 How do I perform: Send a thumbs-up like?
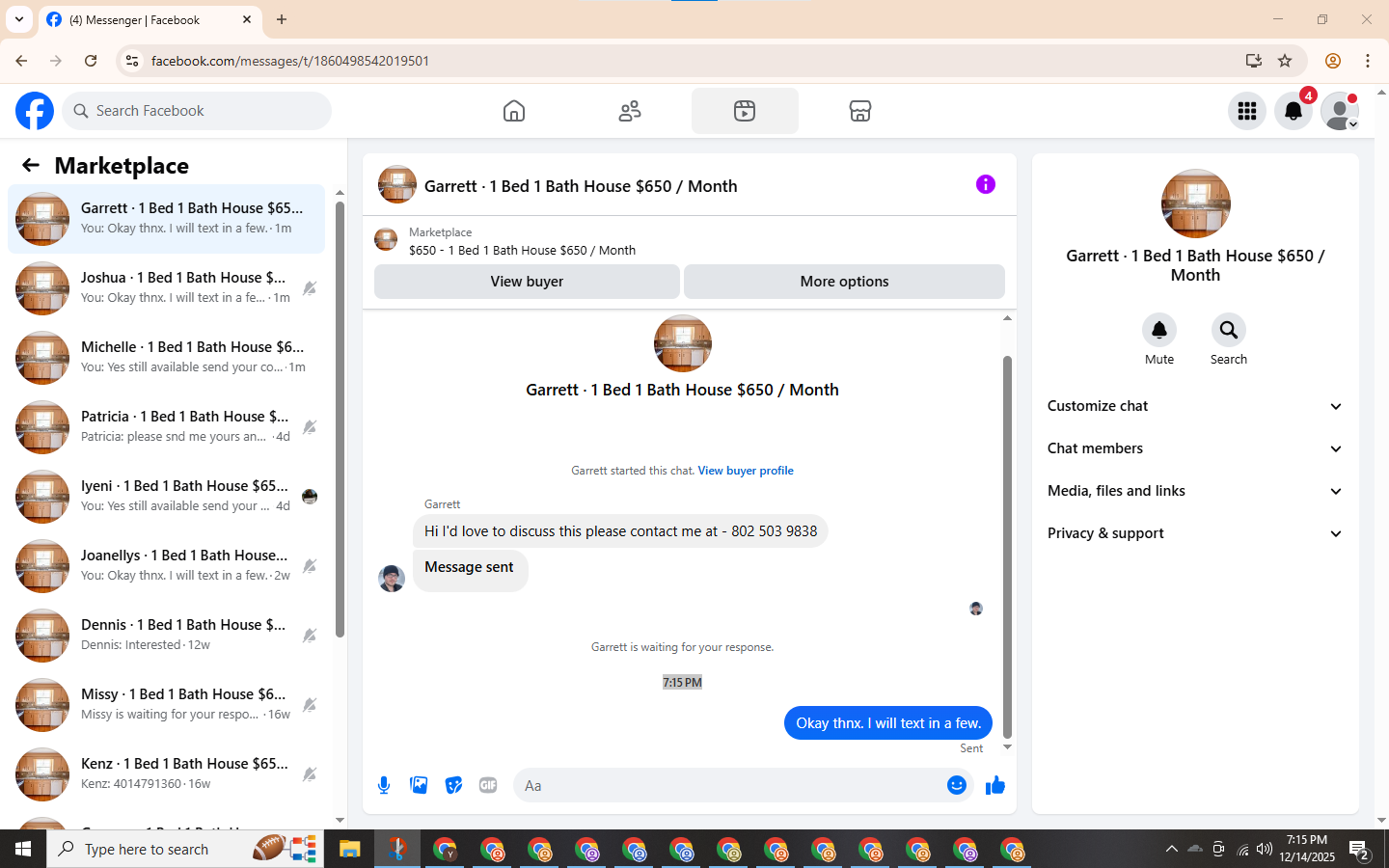[x=995, y=785]
